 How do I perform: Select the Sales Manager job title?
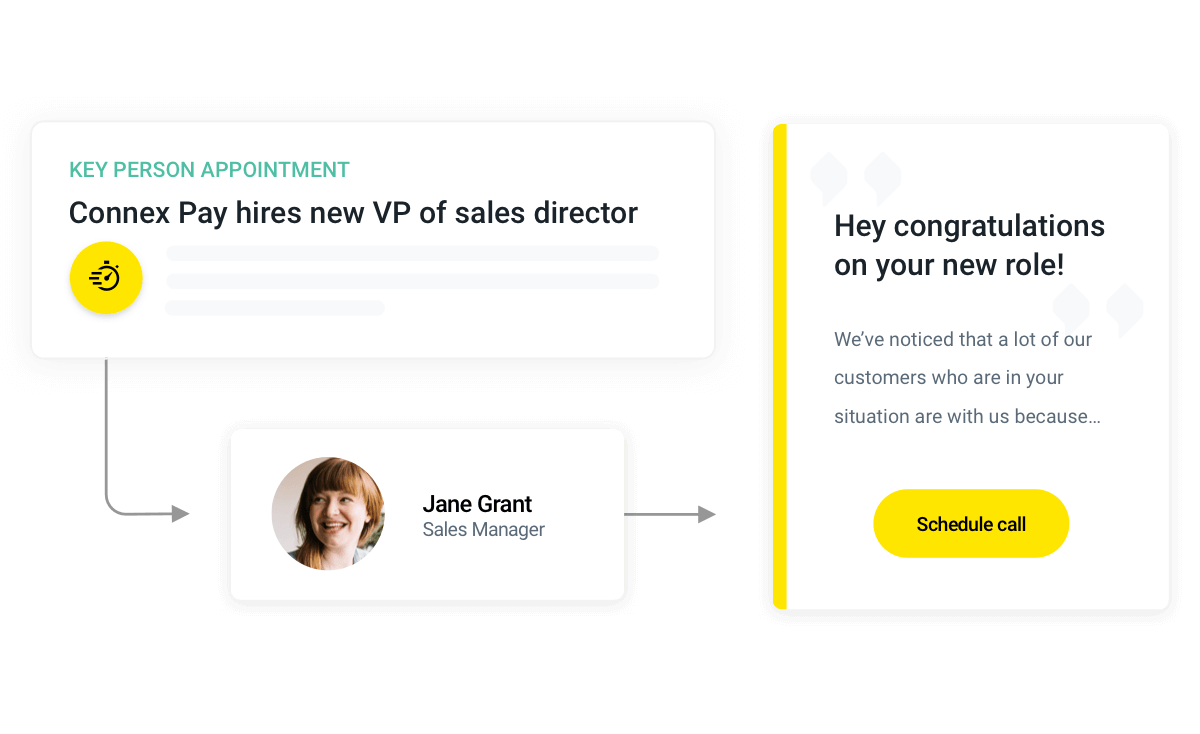[x=483, y=530]
